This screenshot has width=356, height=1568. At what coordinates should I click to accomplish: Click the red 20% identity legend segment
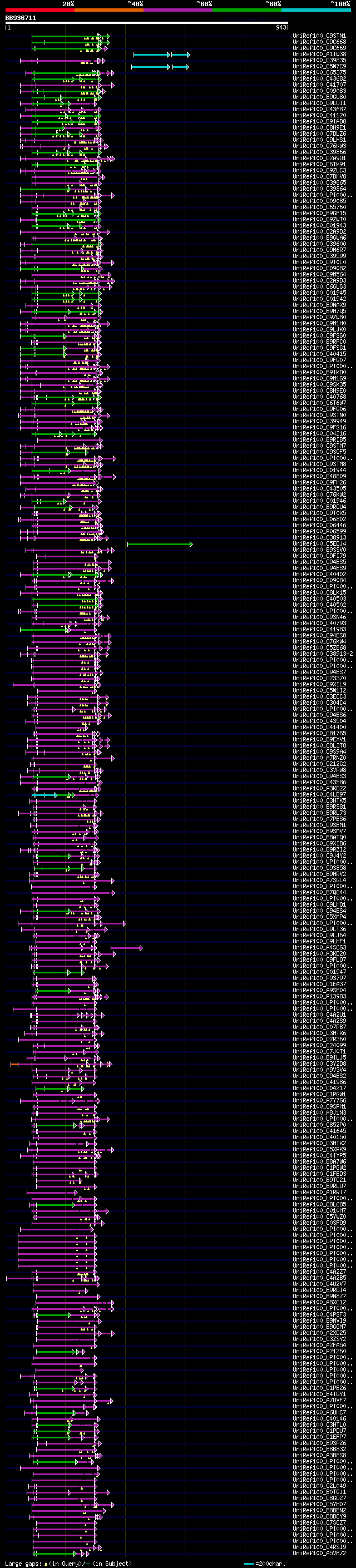coord(39,10)
